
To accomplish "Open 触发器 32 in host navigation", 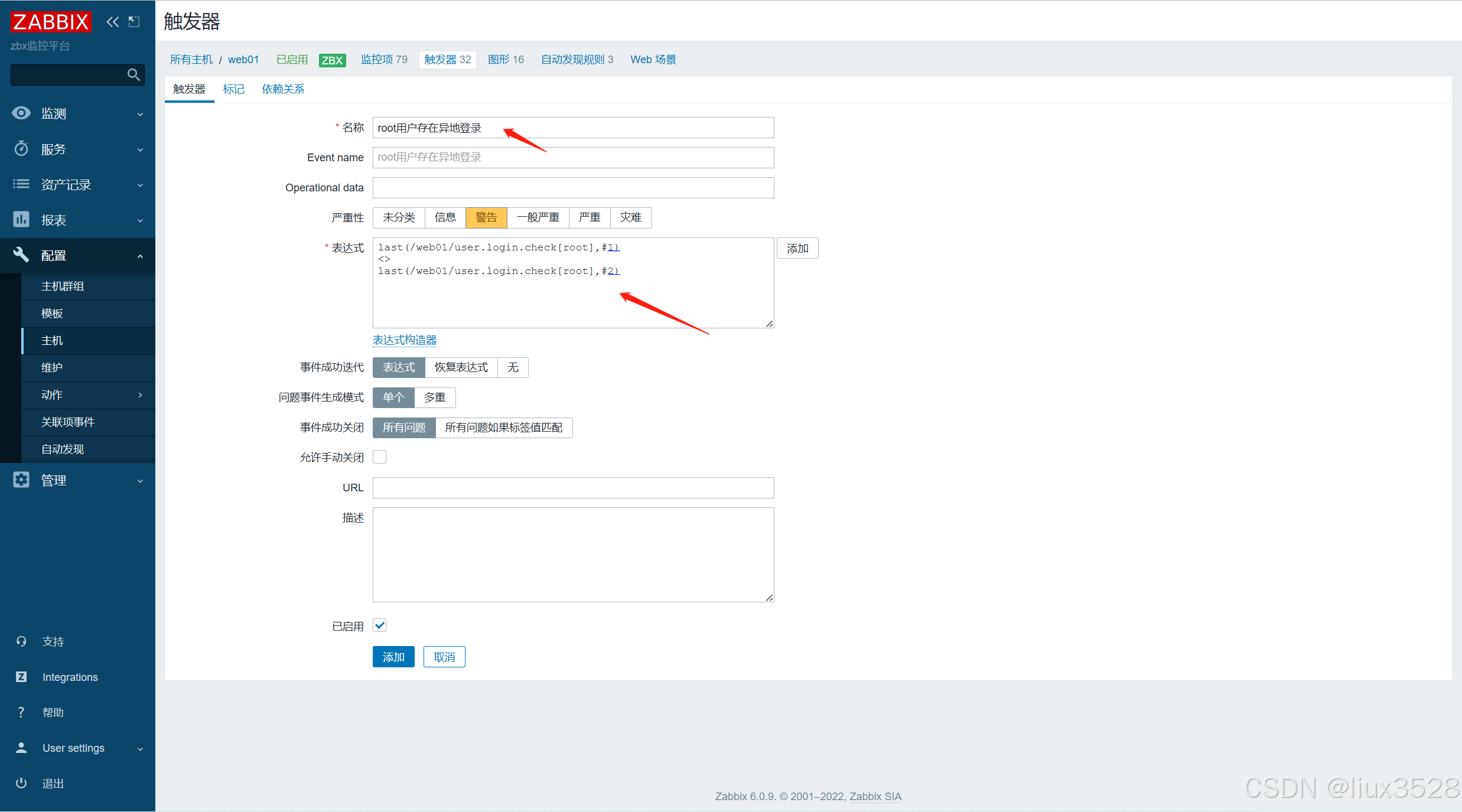I will tap(448, 60).
